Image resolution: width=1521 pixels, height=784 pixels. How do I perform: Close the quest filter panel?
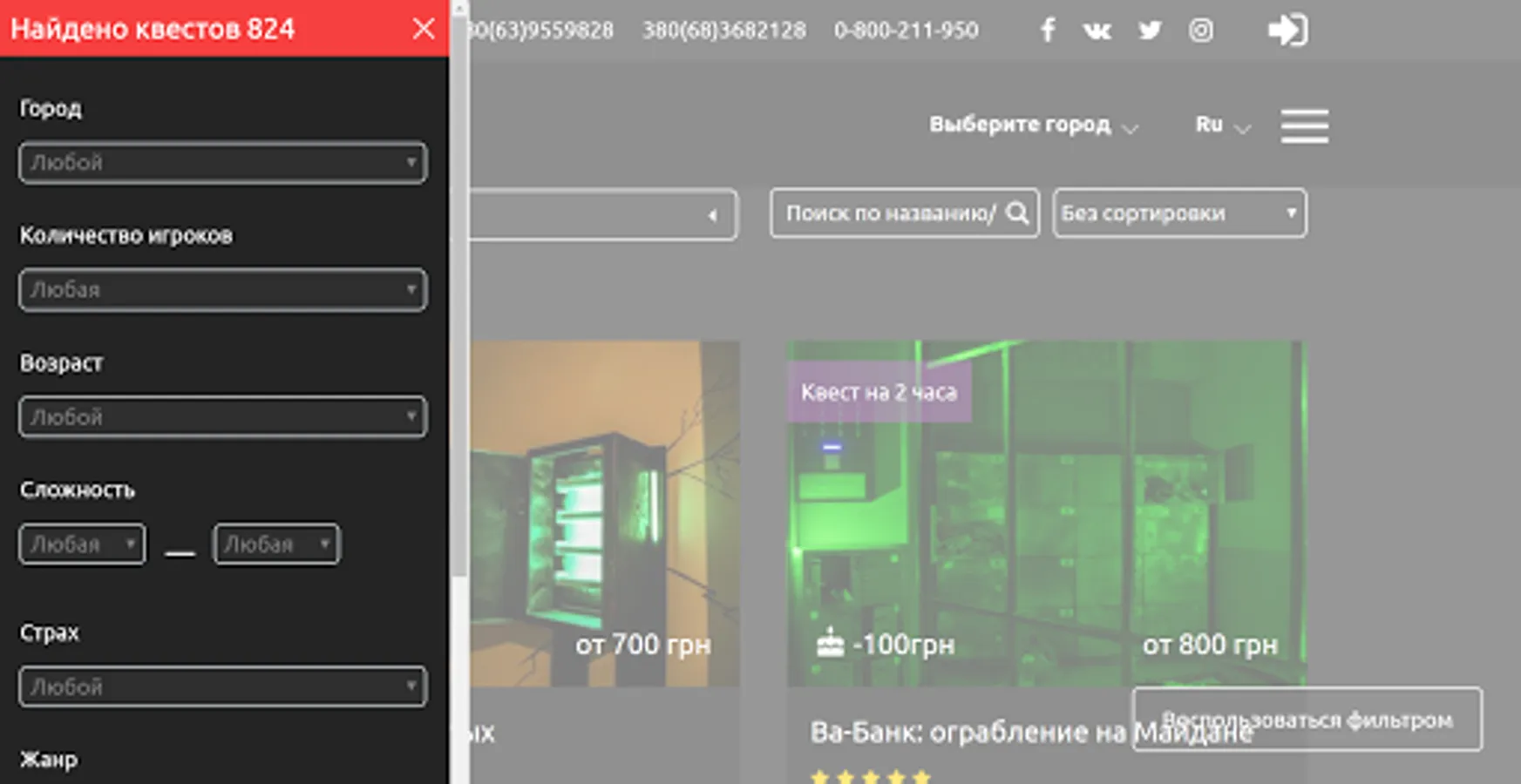pos(424,29)
